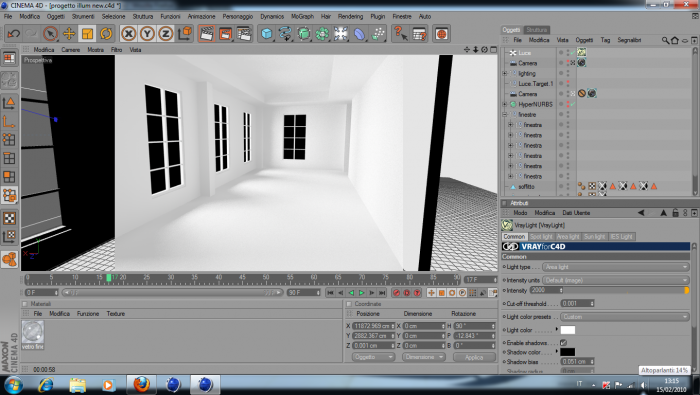Open the array modeling objects icon
The width and height of the screenshot is (700, 395).
[322, 33]
